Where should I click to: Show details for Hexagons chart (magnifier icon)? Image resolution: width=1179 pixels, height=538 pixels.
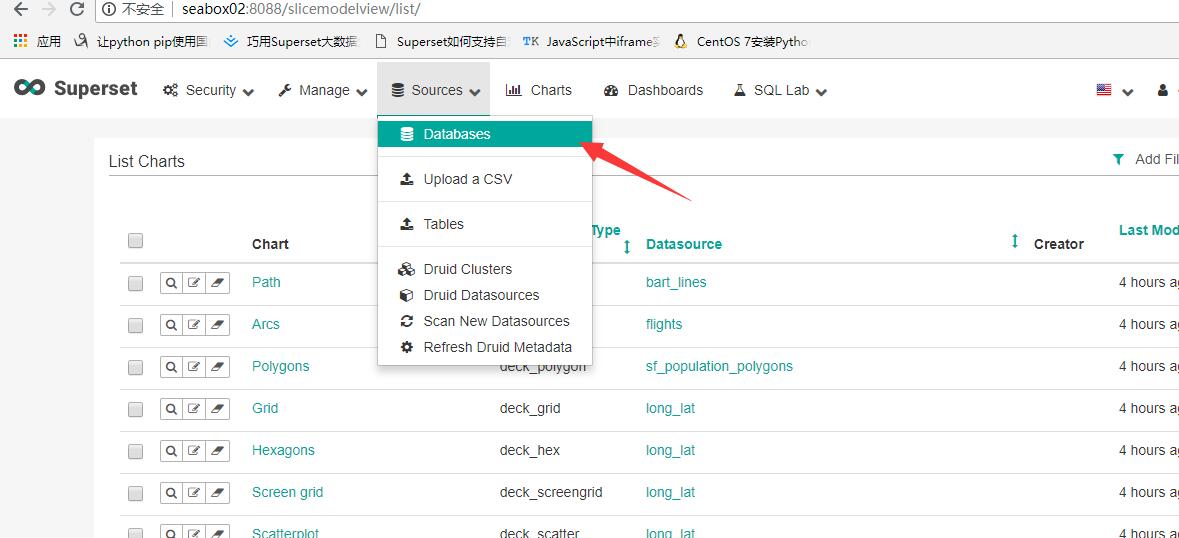tap(171, 451)
